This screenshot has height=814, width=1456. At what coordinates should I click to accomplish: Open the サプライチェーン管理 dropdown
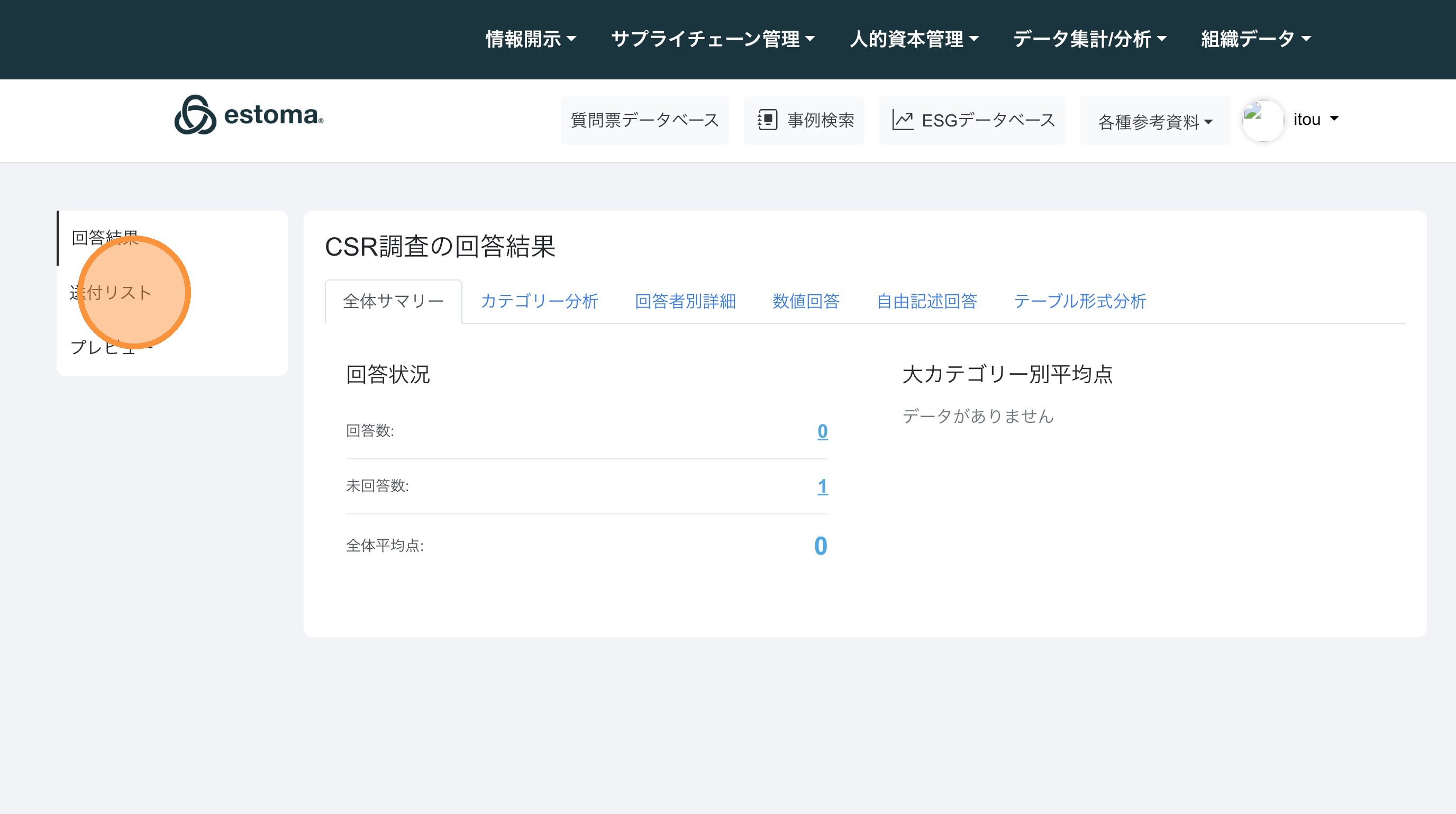click(713, 39)
